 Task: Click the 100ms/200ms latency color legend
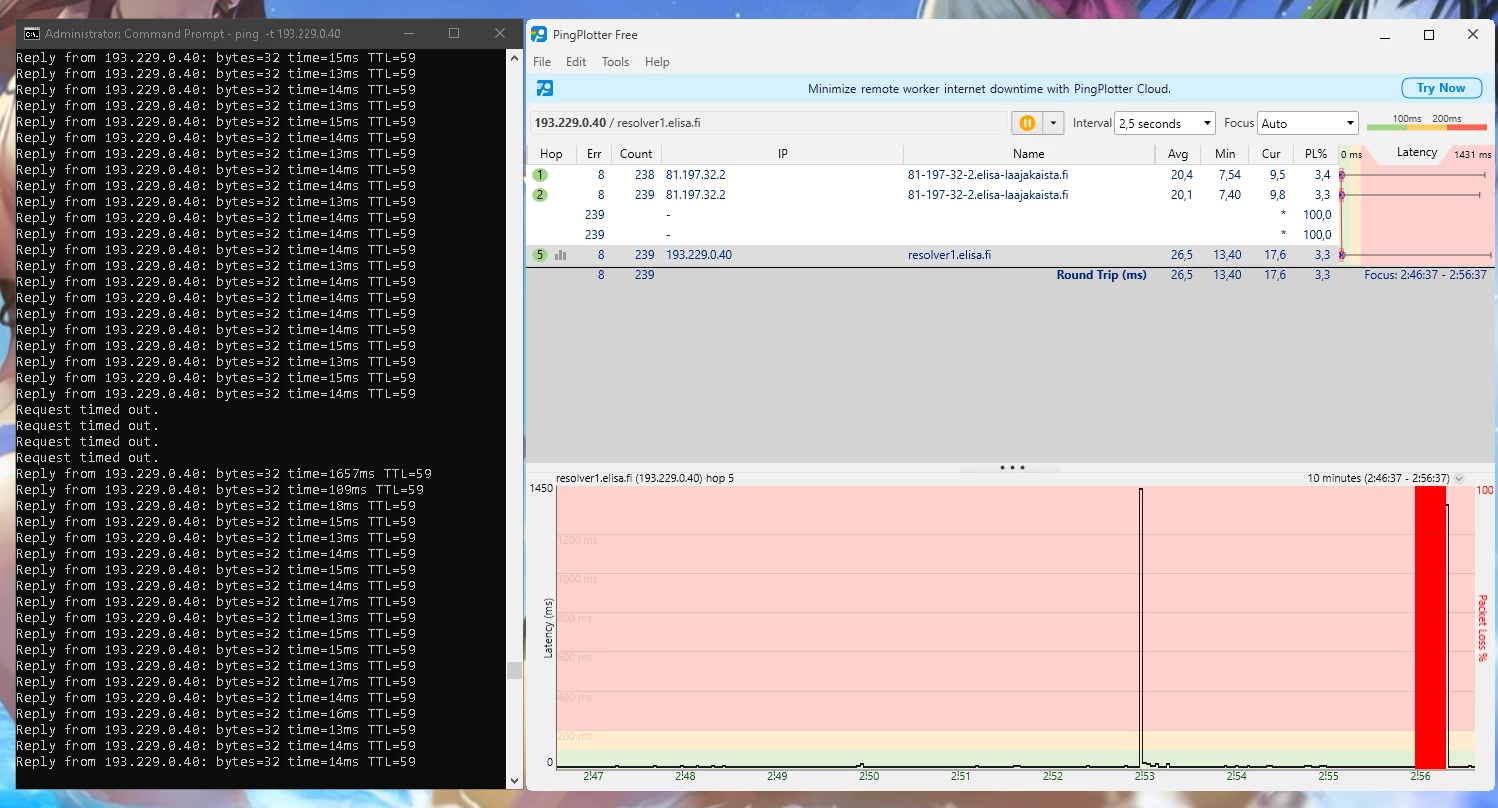tap(1426, 123)
